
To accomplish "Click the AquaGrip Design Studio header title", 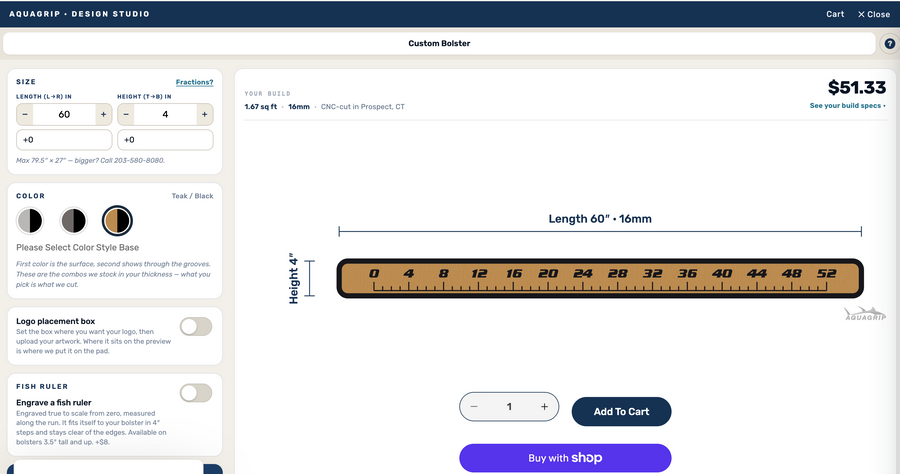I will pyautogui.click(x=79, y=14).
